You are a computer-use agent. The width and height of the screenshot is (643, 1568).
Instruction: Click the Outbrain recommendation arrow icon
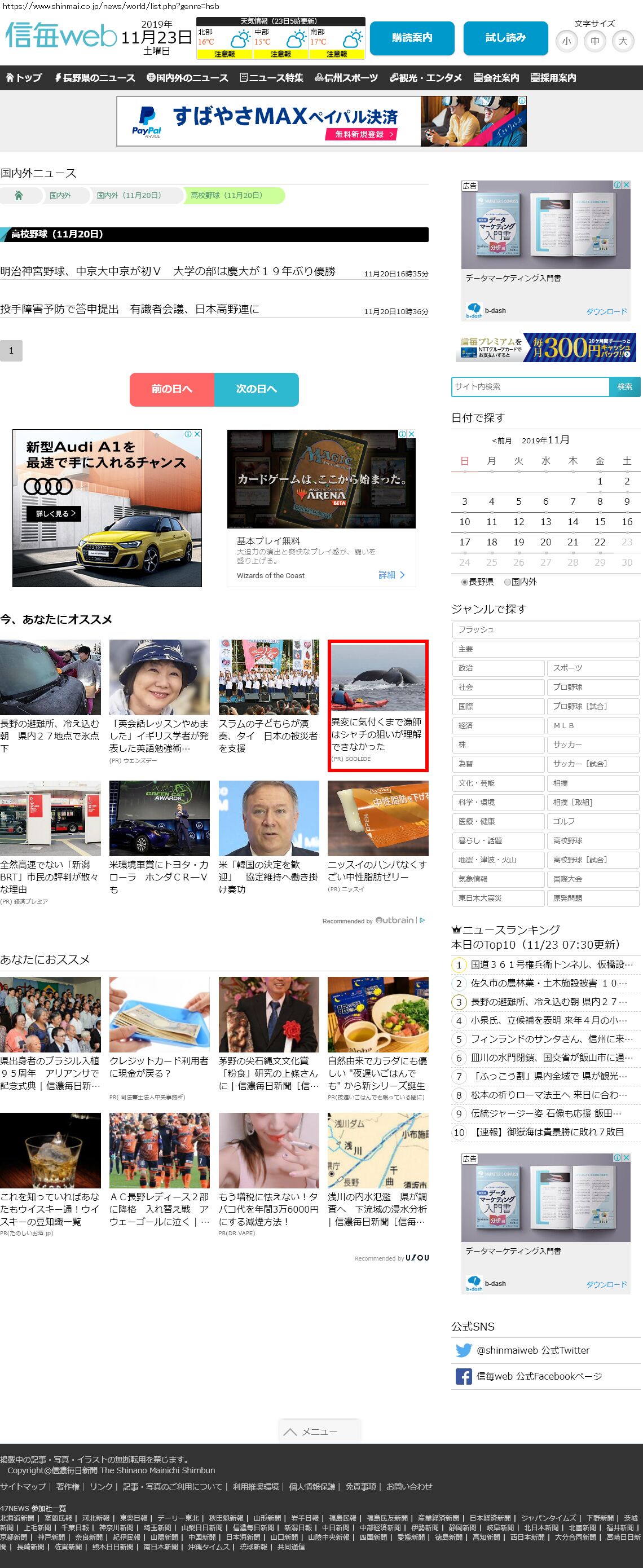(422, 920)
